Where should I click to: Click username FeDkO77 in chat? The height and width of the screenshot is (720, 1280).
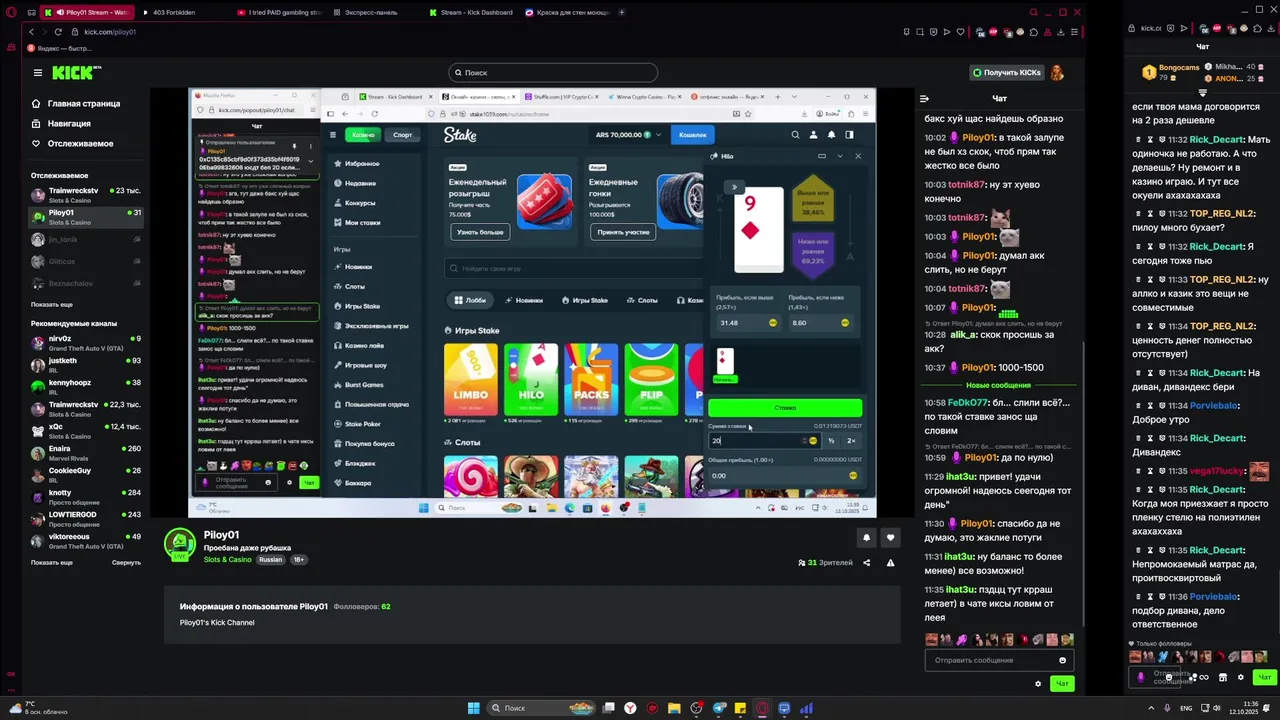[967, 402]
